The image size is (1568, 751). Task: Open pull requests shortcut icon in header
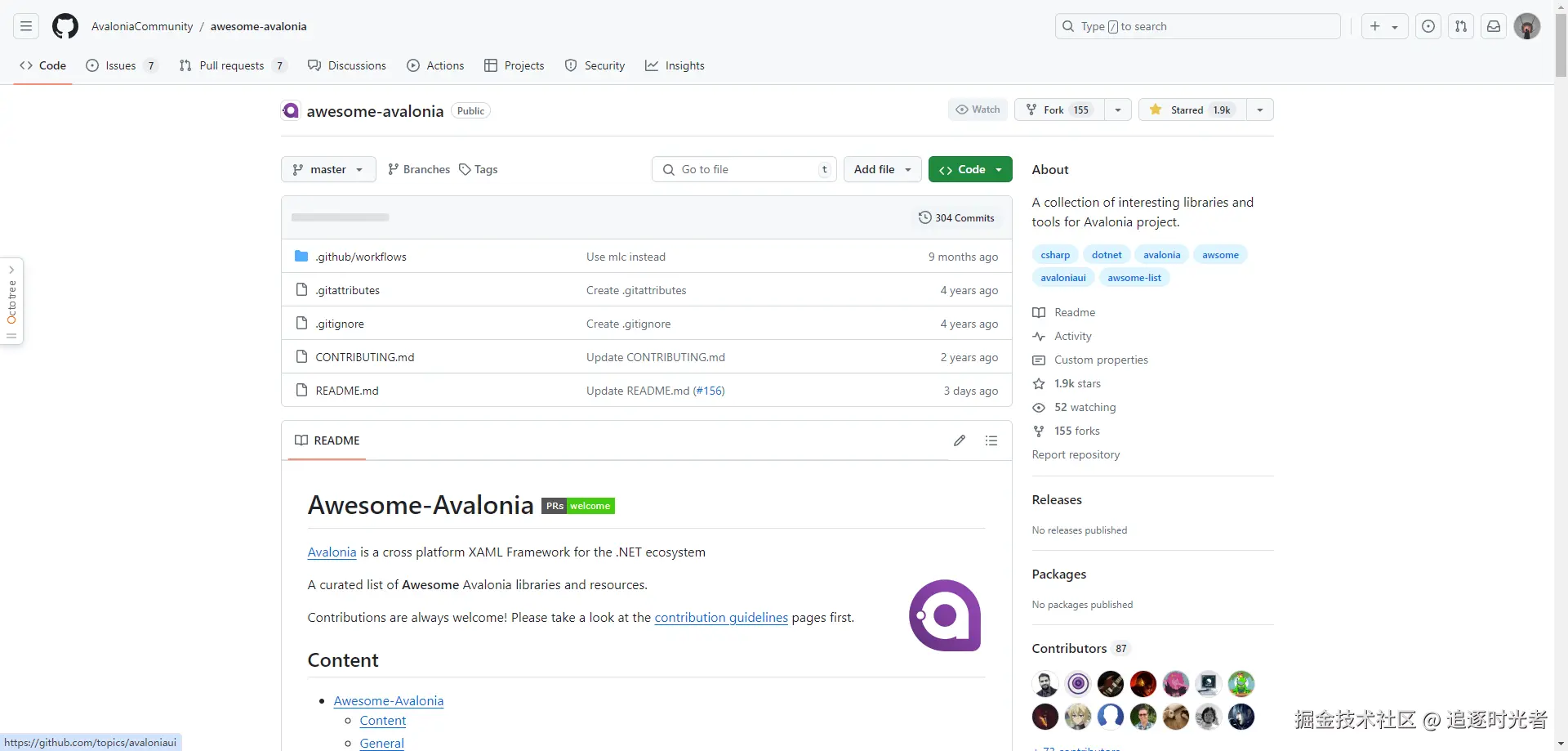(1461, 26)
